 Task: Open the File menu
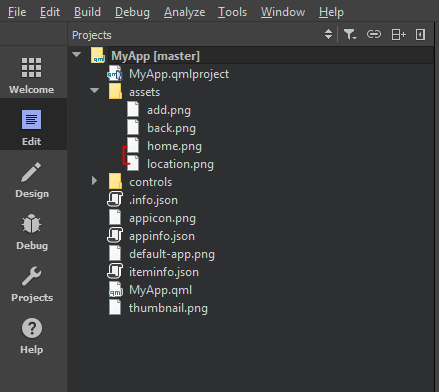pos(17,12)
